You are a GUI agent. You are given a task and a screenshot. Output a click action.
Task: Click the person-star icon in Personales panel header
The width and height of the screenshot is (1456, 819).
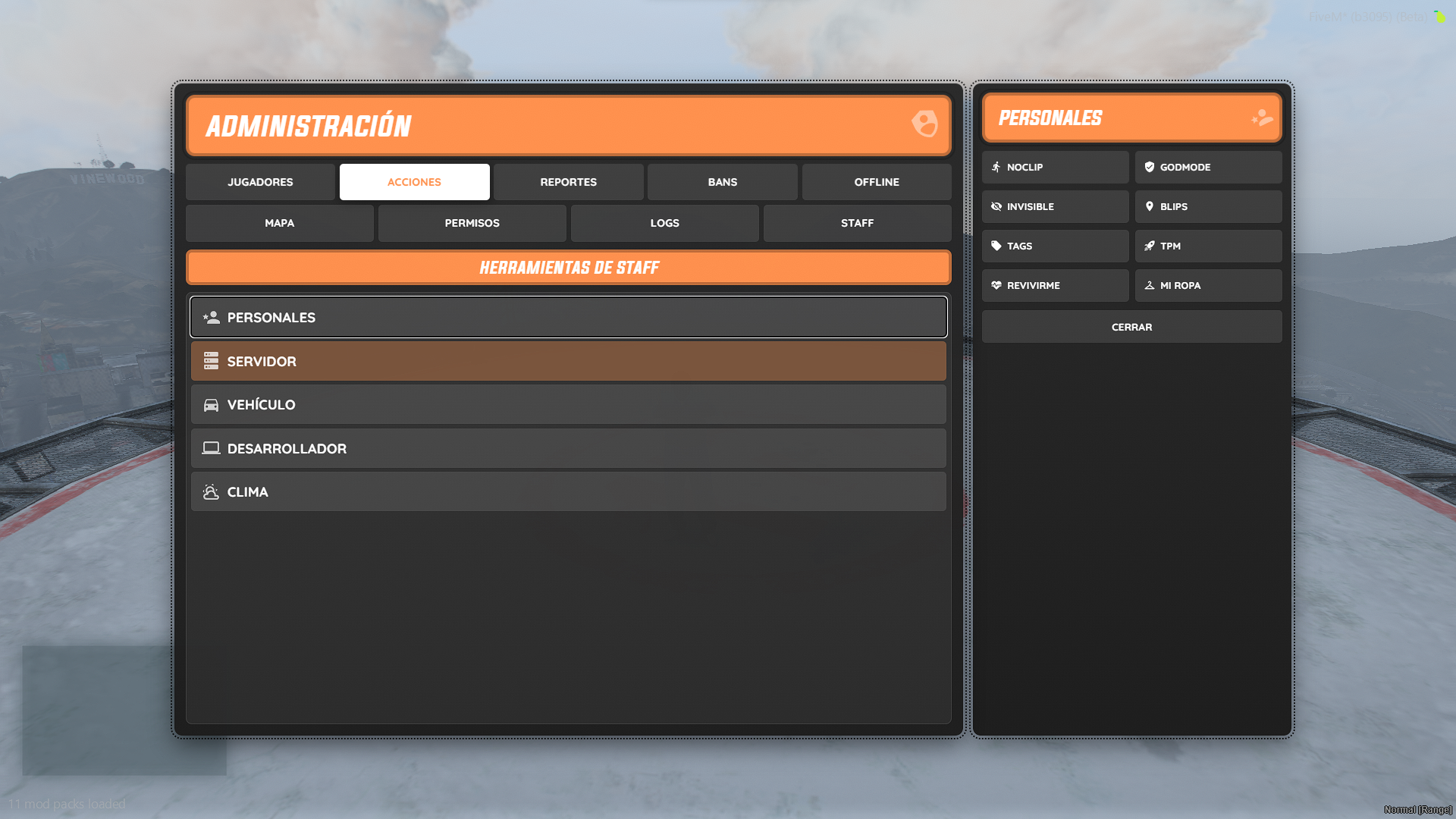[x=1262, y=118]
